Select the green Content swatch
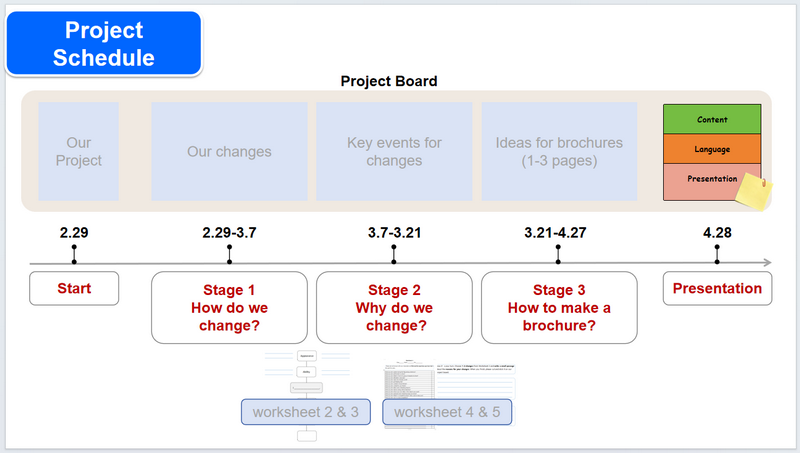The height and width of the screenshot is (453, 800). (712, 120)
